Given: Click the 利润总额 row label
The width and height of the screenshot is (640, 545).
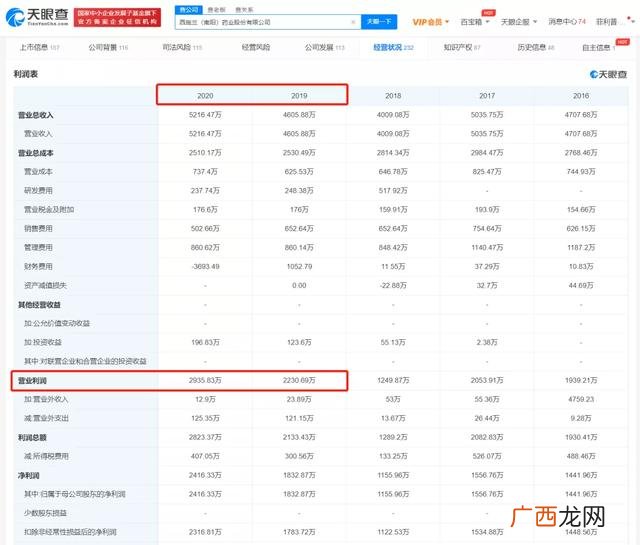Looking at the screenshot, I should point(32,438).
